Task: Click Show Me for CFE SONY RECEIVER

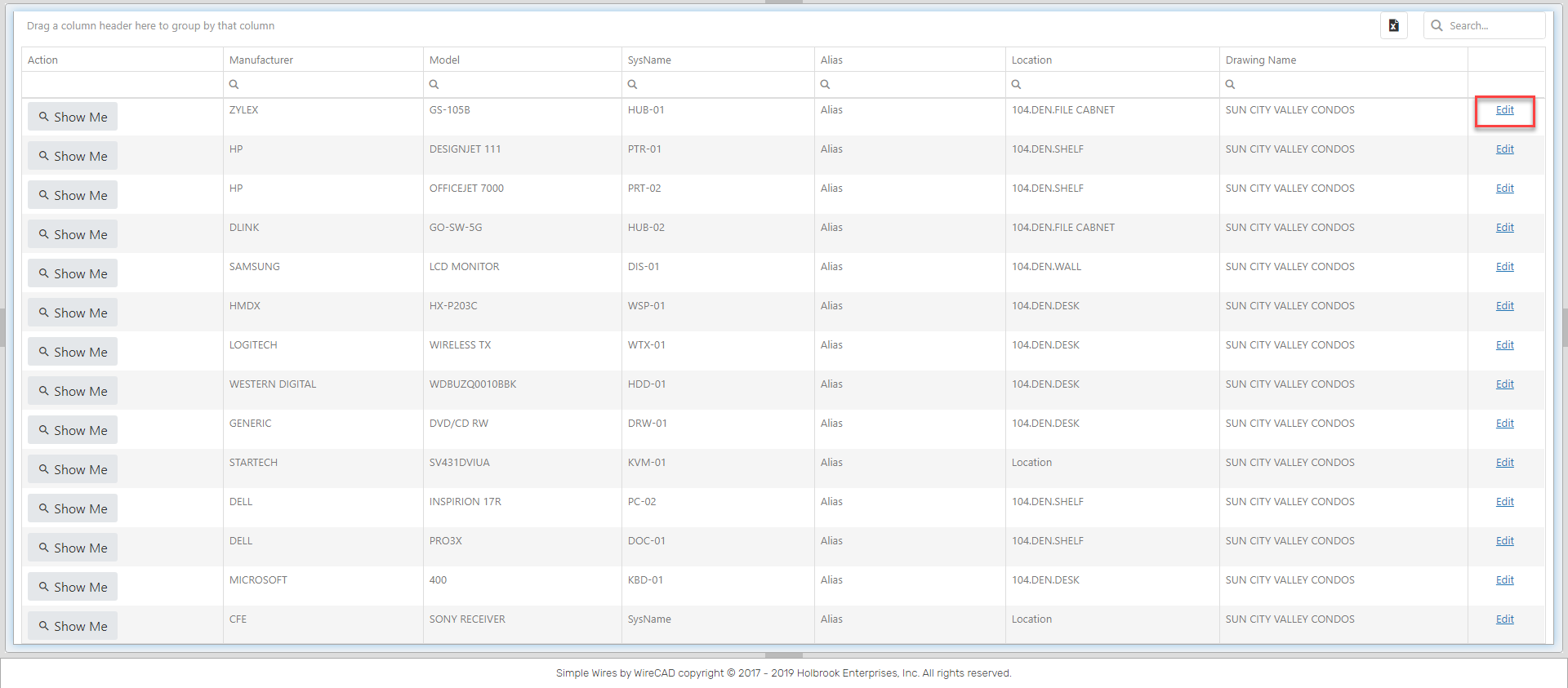Action: (73, 626)
